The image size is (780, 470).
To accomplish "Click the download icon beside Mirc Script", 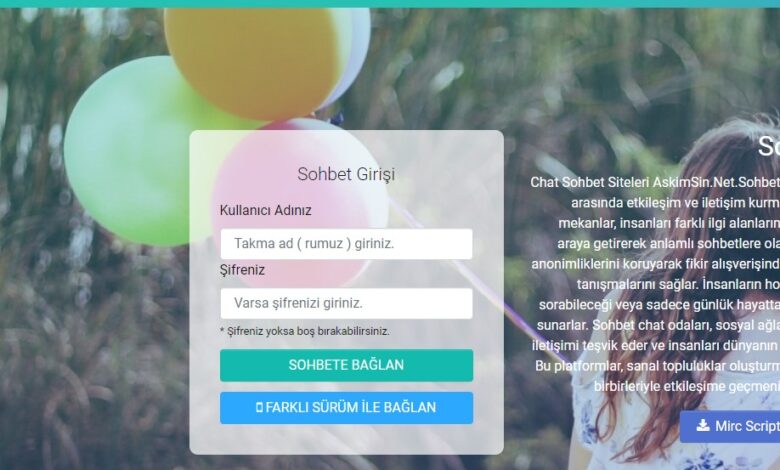I will point(703,425).
